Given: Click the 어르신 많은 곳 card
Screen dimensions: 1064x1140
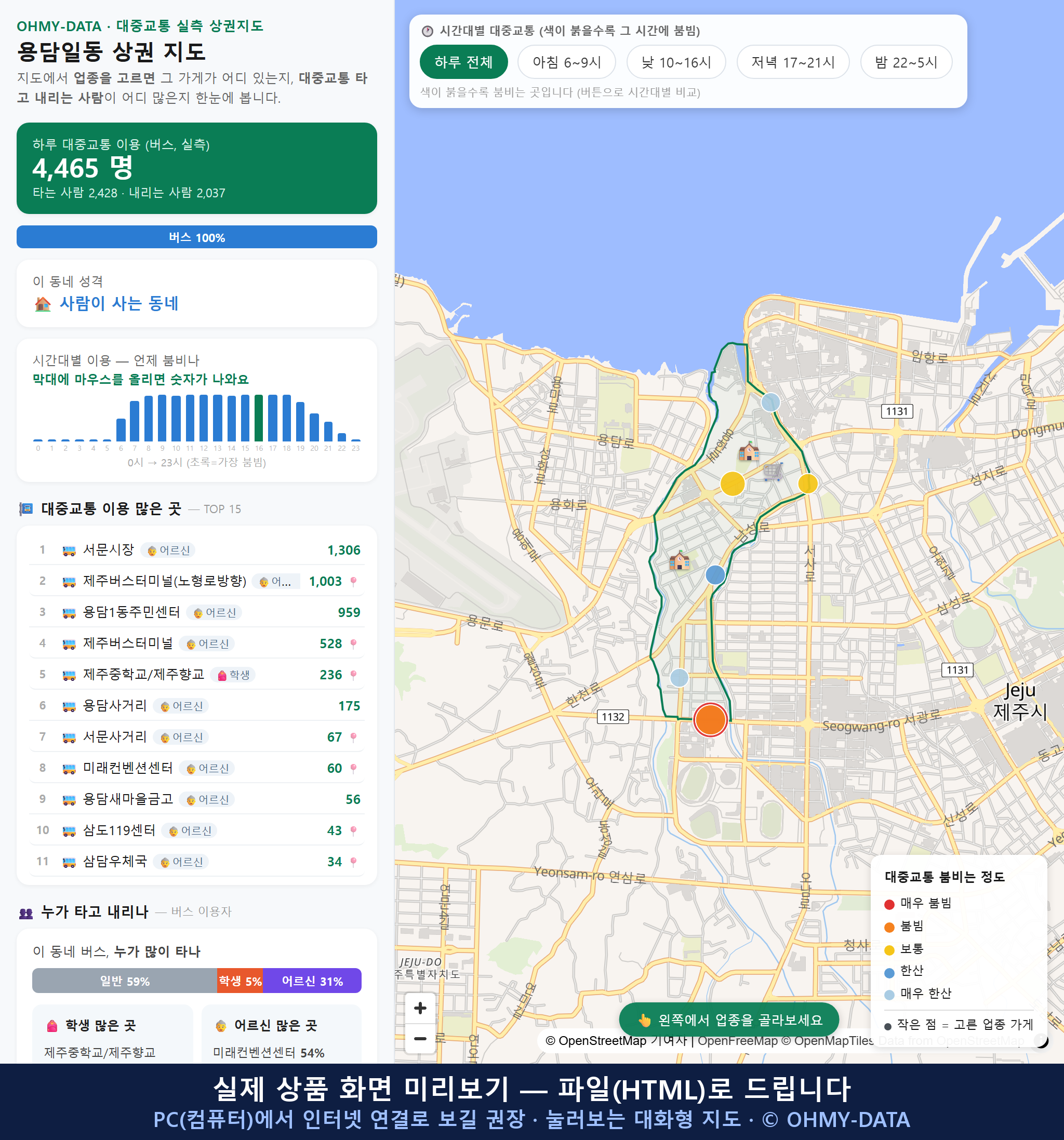Looking at the screenshot, I should [x=282, y=1034].
